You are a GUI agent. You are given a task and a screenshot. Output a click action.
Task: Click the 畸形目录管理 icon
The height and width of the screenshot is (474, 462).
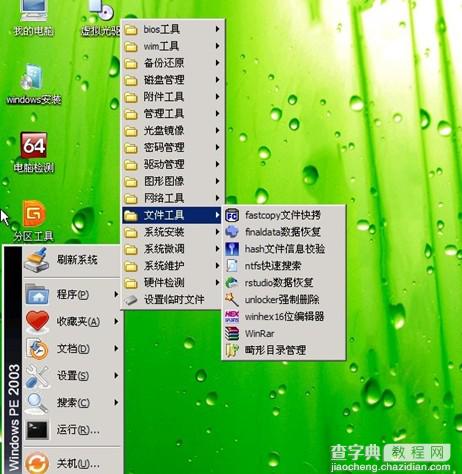click(x=232, y=350)
